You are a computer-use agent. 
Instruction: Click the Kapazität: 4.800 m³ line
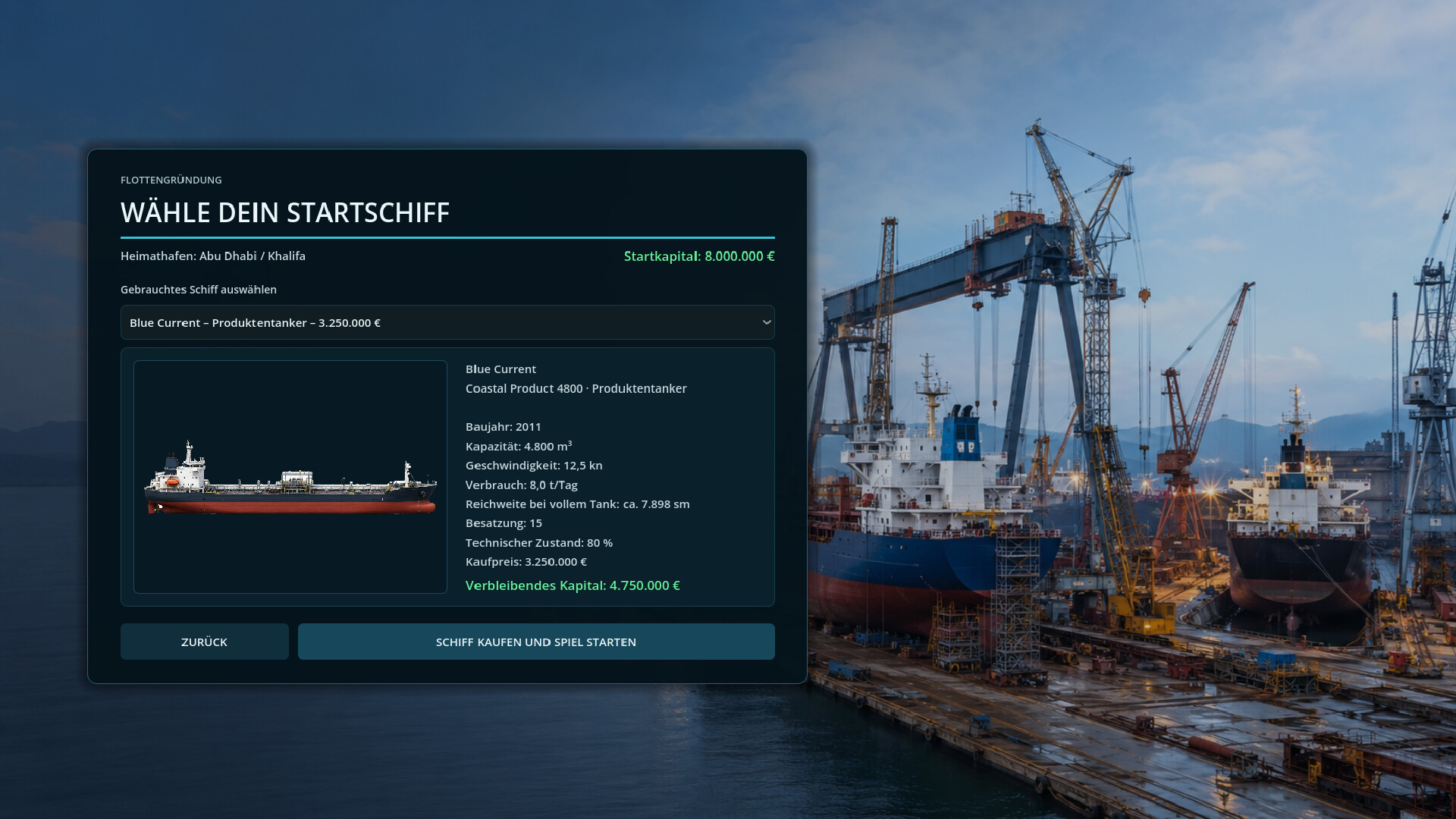pyautogui.click(x=519, y=446)
